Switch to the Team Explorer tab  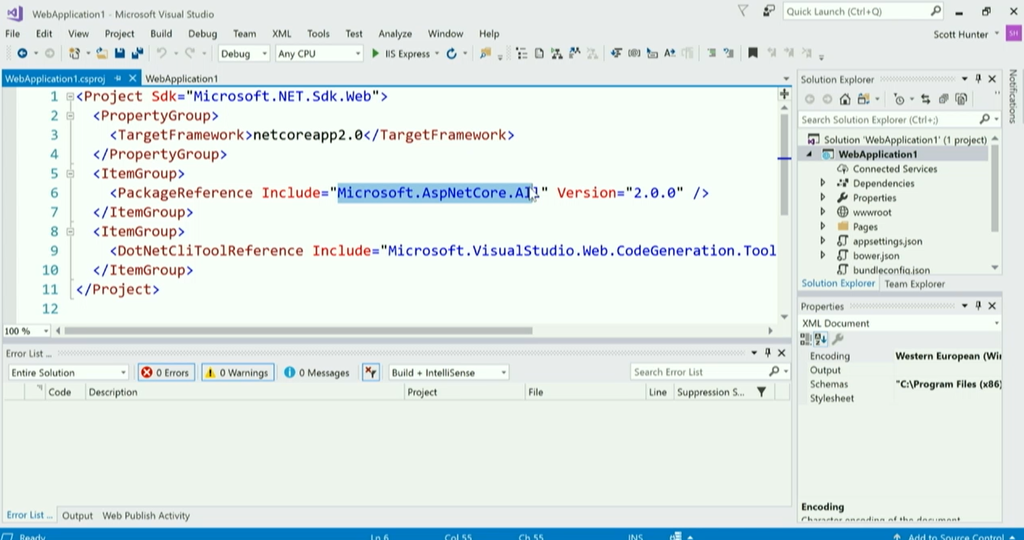coord(914,284)
